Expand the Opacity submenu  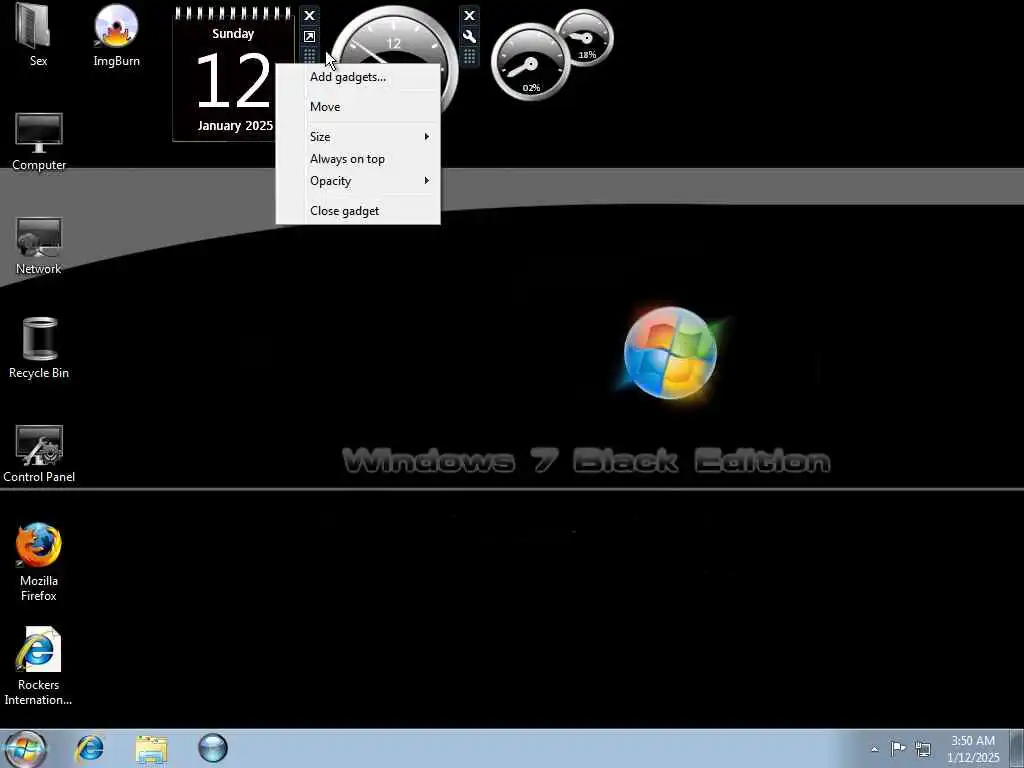coord(358,181)
